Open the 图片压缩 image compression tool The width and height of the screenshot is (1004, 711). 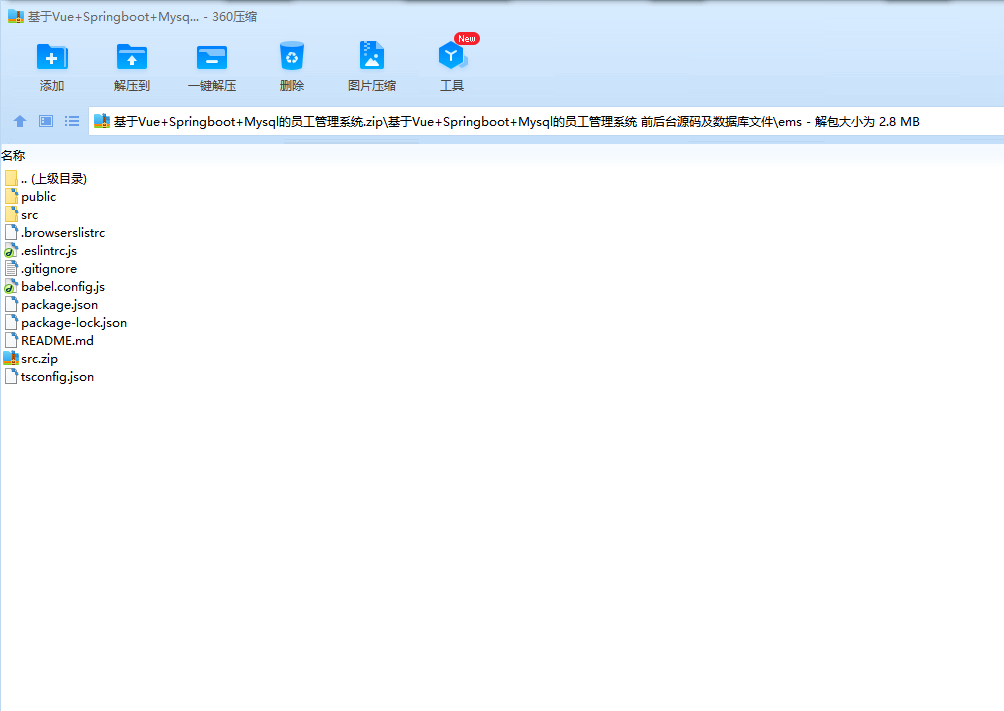[371, 56]
